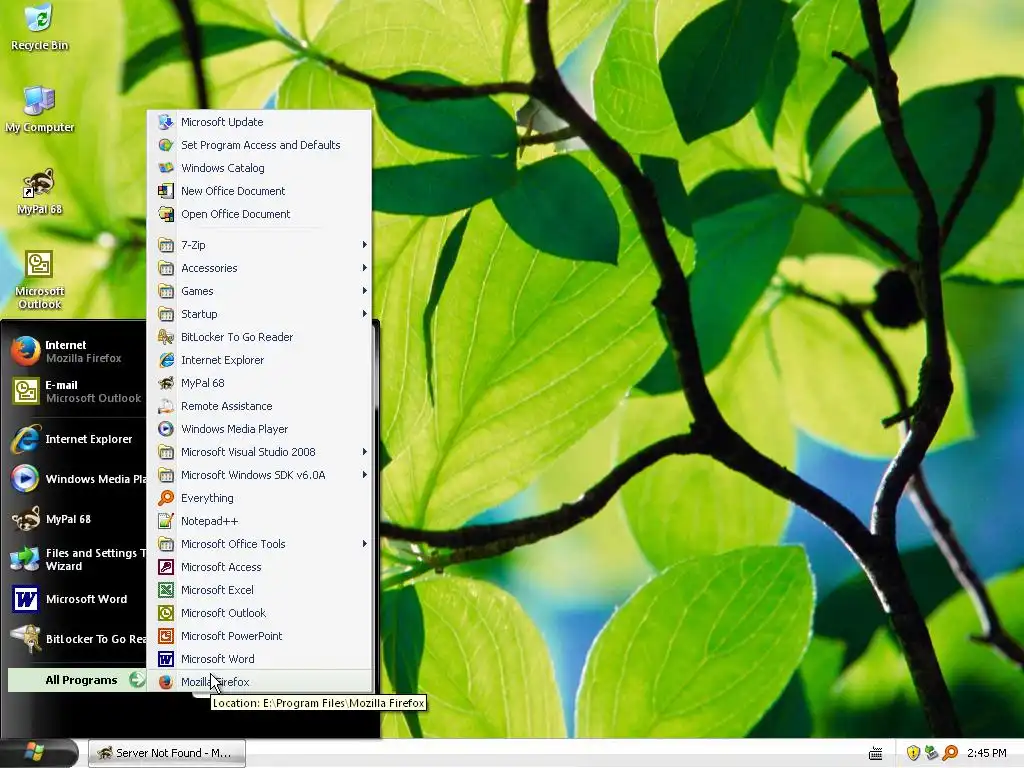Click the Open Office Document icon
The width and height of the screenshot is (1024, 768).
[166, 214]
